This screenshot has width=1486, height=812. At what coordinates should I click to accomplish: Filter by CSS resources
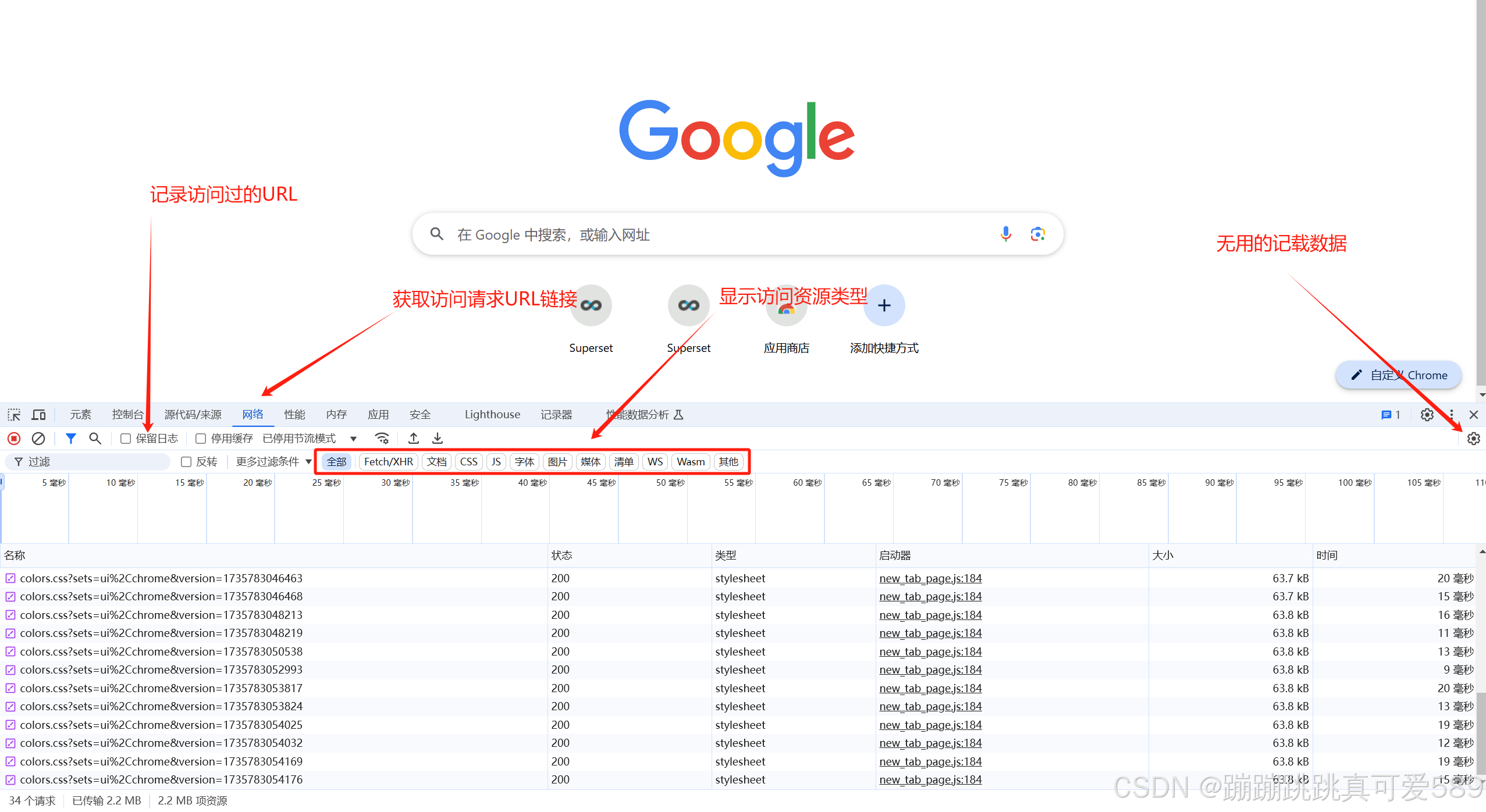pos(468,462)
